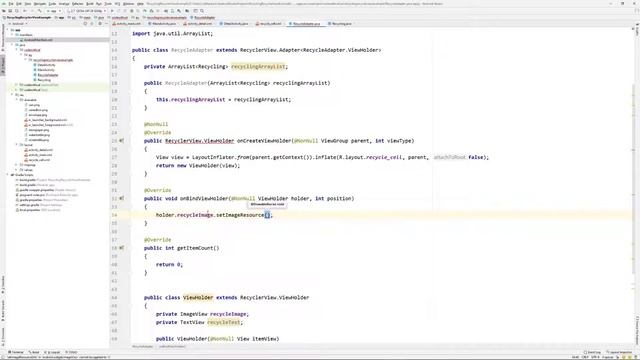Select envelope.png in drawable folder
Viewport: 640px width, 360px height.
click(x=36, y=115)
